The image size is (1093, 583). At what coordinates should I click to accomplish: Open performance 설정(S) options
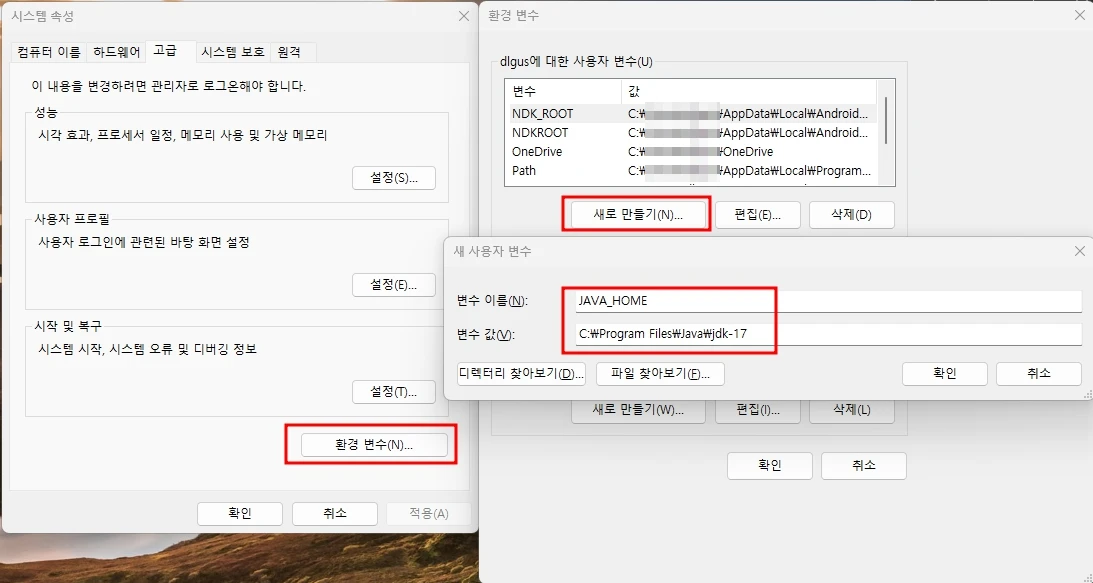[394, 178]
